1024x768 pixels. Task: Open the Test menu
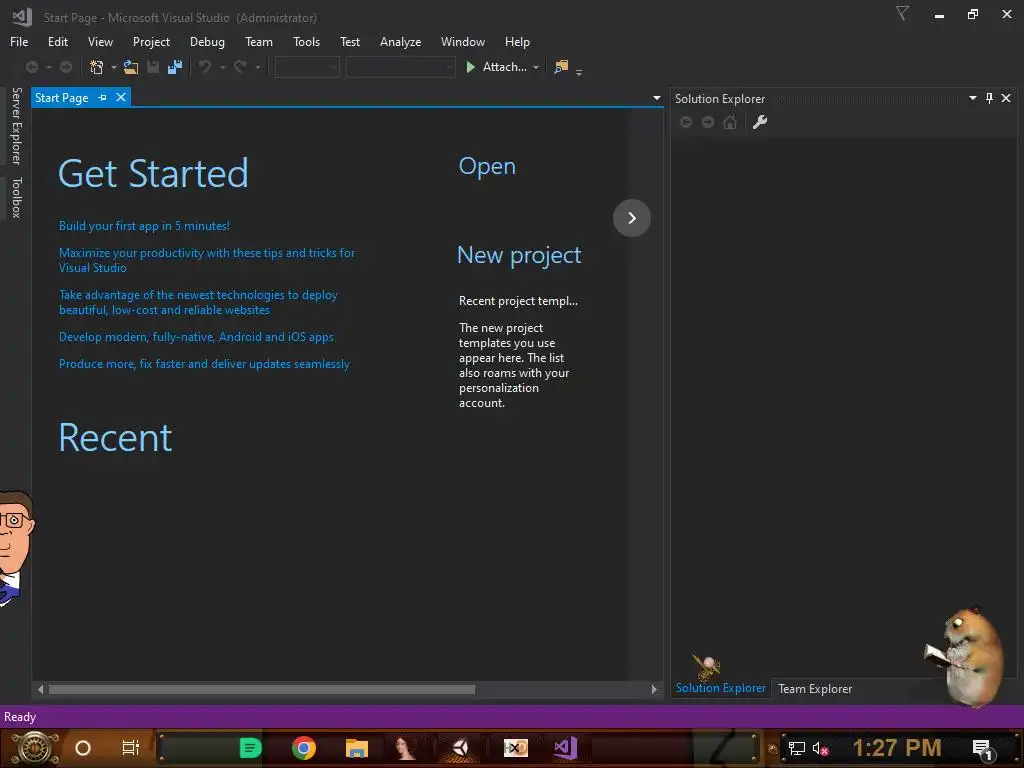point(349,42)
